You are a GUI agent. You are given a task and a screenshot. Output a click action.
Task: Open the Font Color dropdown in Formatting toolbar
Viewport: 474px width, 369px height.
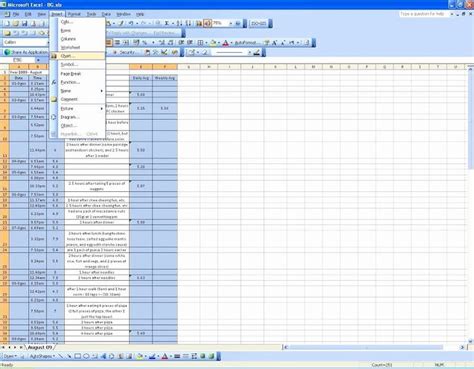coord(231,43)
